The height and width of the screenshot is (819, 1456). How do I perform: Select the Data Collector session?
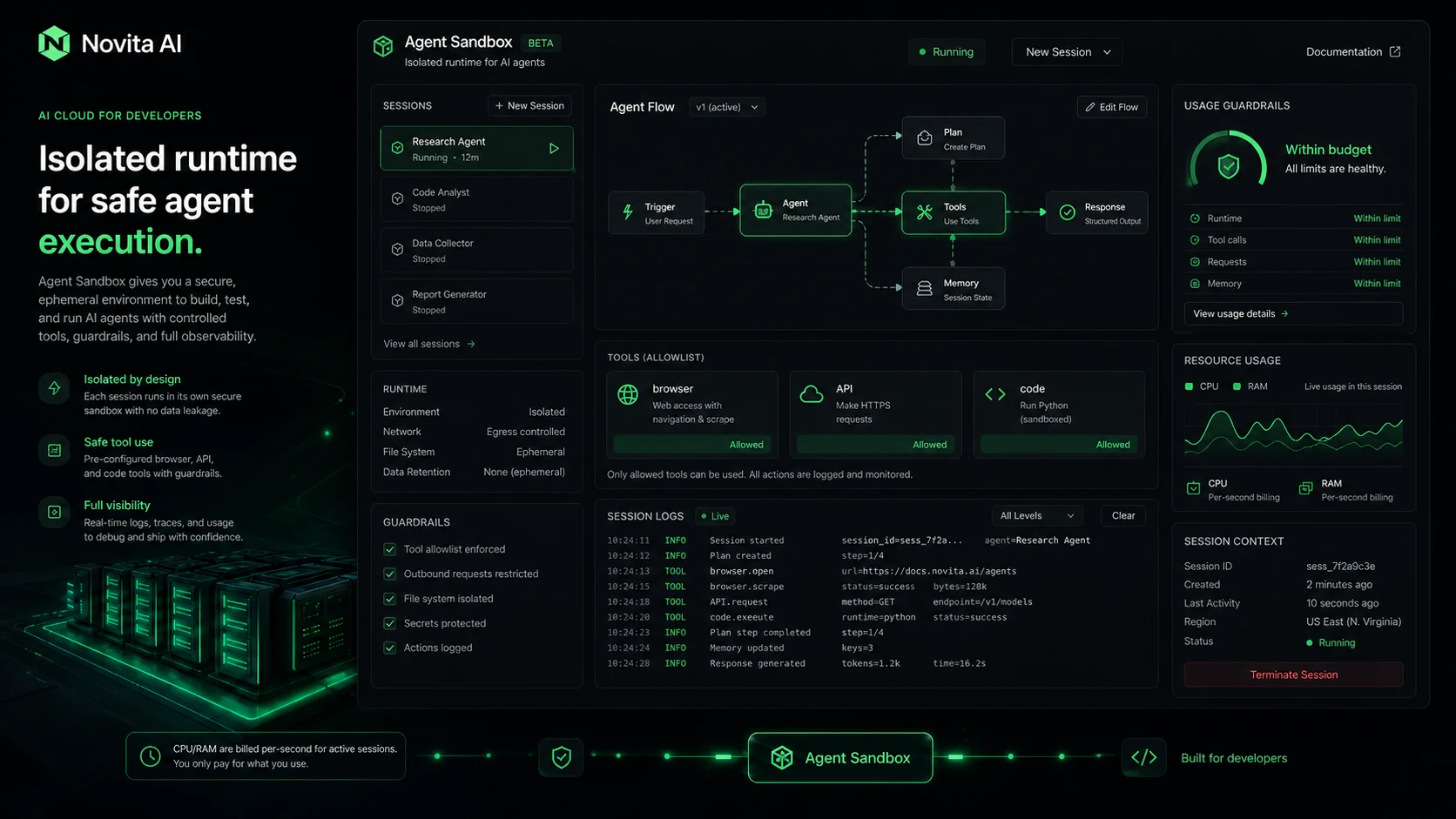[x=476, y=251]
